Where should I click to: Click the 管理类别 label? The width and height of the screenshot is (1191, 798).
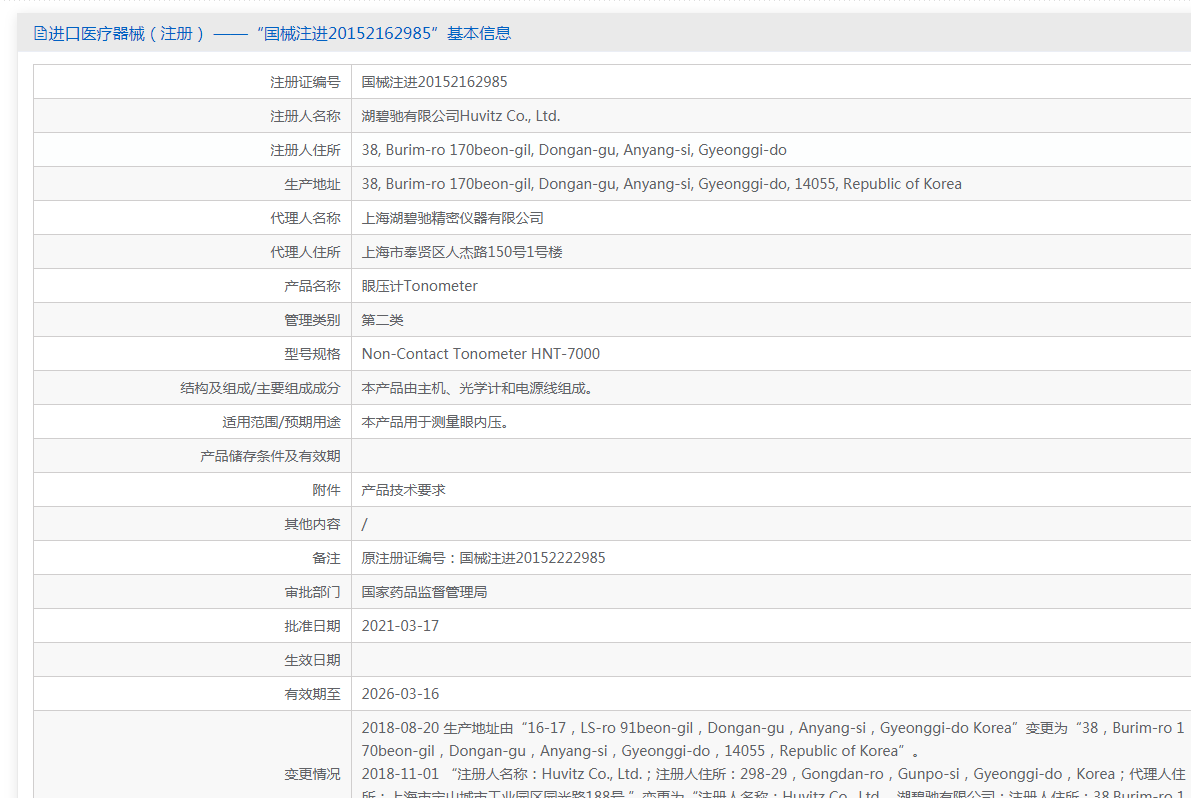pos(312,320)
